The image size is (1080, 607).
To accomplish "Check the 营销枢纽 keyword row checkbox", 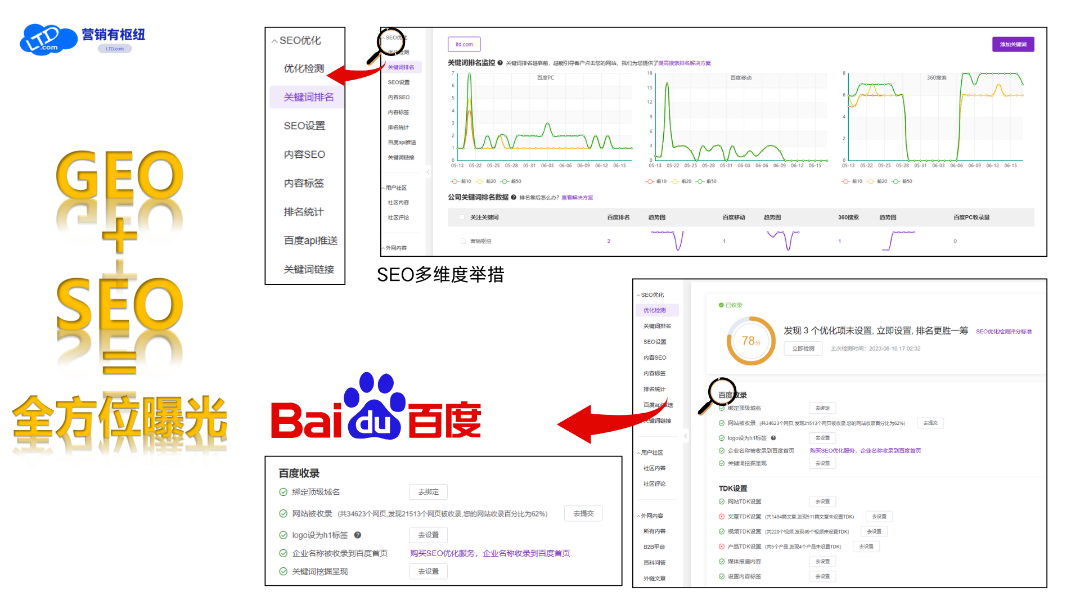I will pyautogui.click(x=463, y=241).
